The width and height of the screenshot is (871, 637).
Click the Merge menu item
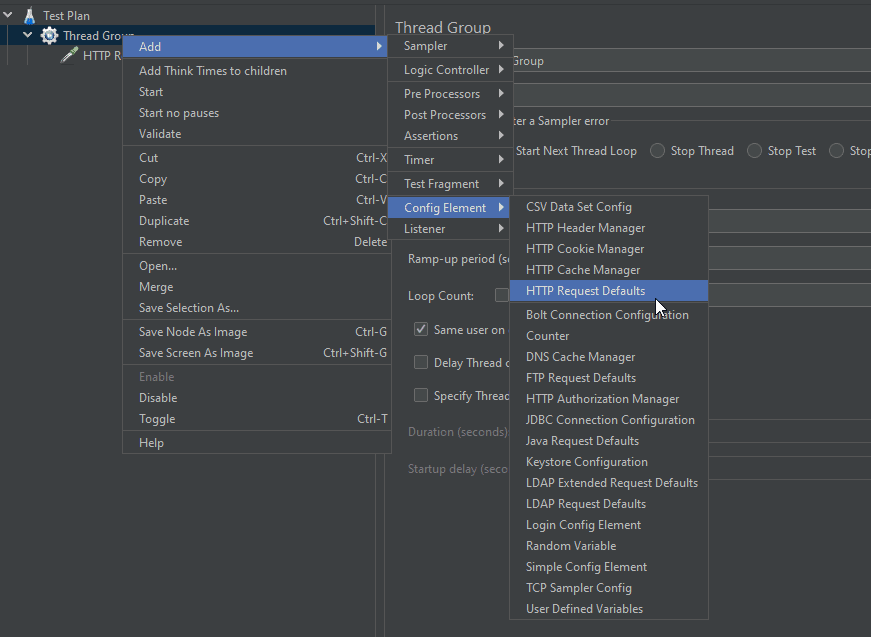coord(256,287)
